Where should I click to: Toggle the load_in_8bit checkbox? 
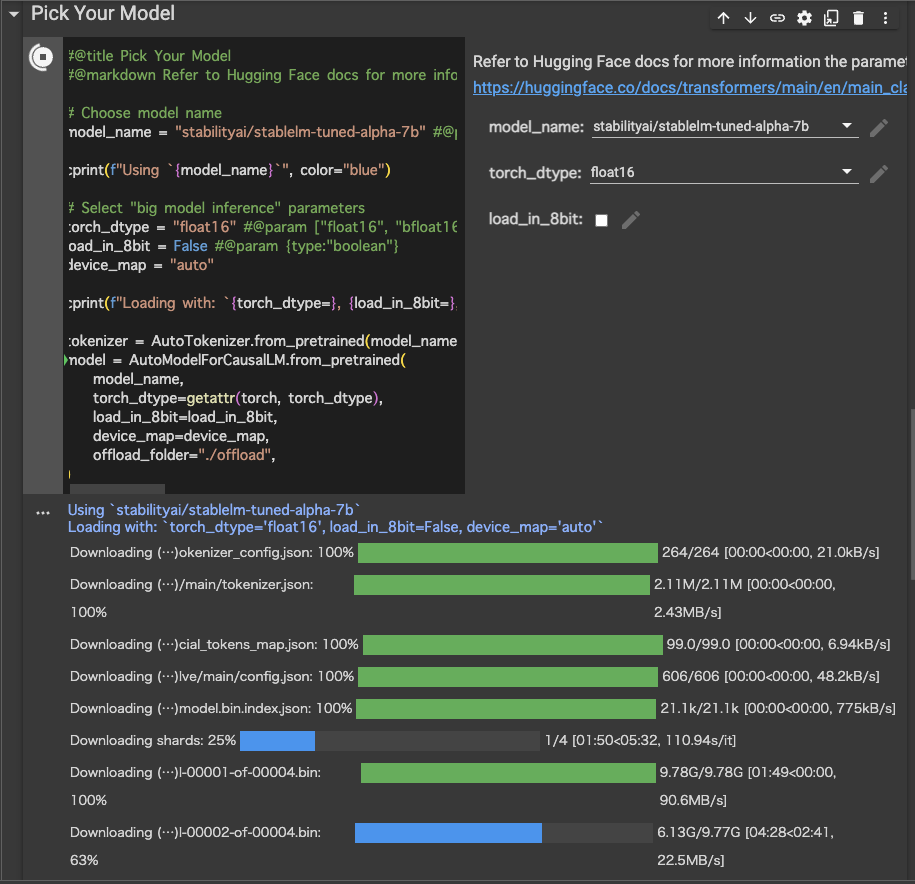pyautogui.click(x=601, y=220)
